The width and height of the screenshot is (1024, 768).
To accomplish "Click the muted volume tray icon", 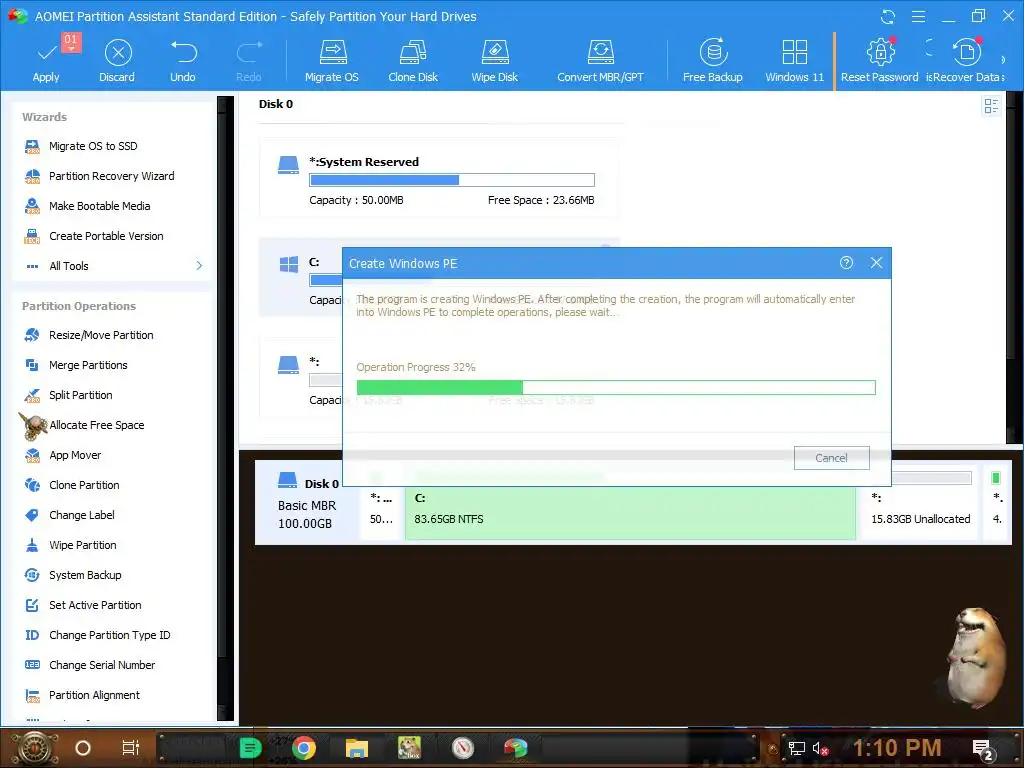I will 820,748.
